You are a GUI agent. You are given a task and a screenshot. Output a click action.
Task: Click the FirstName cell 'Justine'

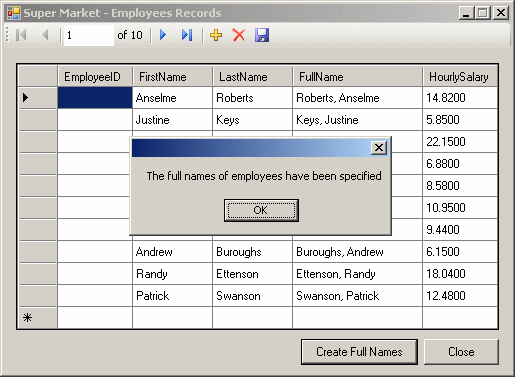pos(172,120)
